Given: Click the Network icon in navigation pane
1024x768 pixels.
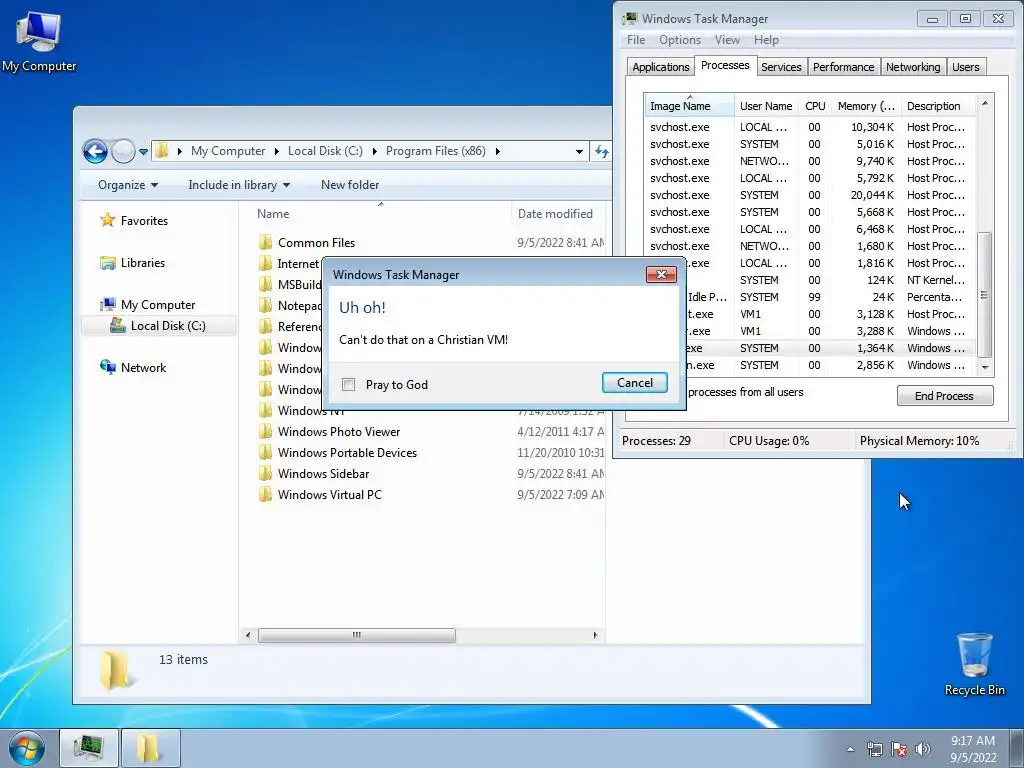Looking at the screenshot, I should pos(108,367).
